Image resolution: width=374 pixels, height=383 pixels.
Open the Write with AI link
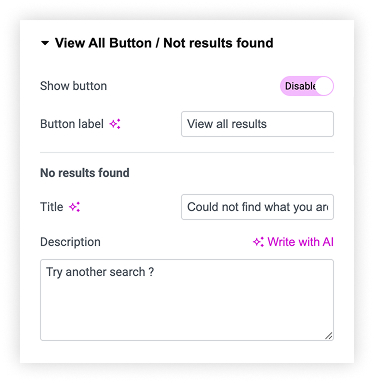293,242
